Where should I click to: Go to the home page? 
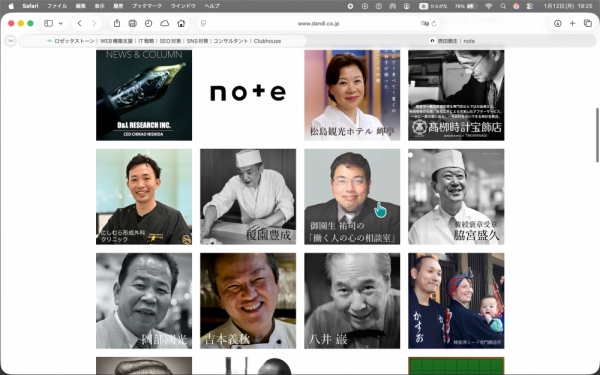181,23
